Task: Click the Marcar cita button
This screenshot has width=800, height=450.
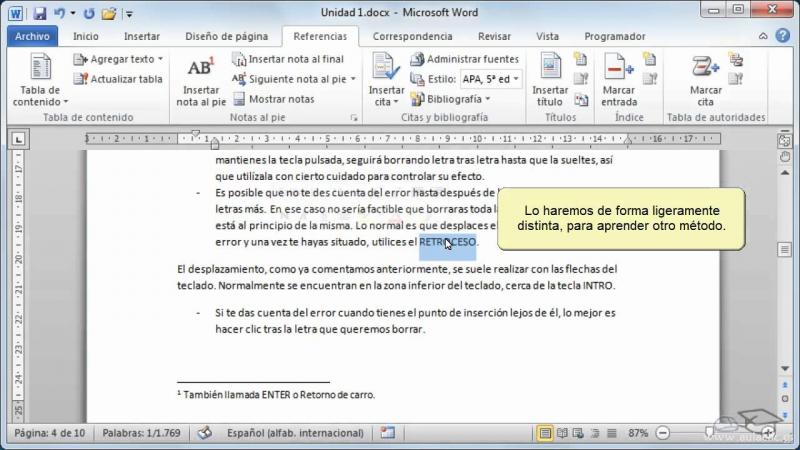Action: point(706,81)
